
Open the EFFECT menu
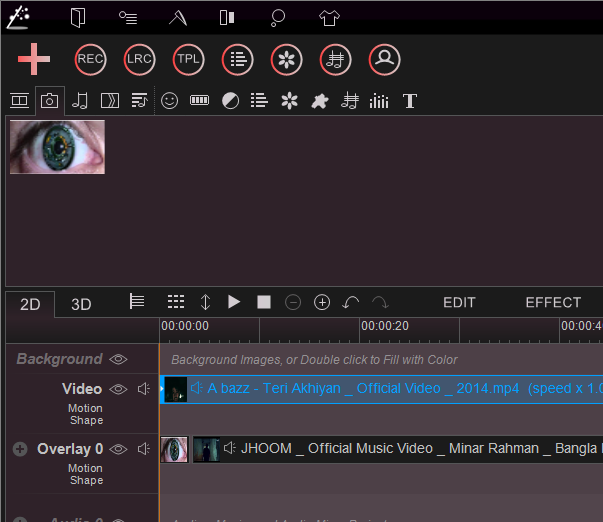pos(553,303)
